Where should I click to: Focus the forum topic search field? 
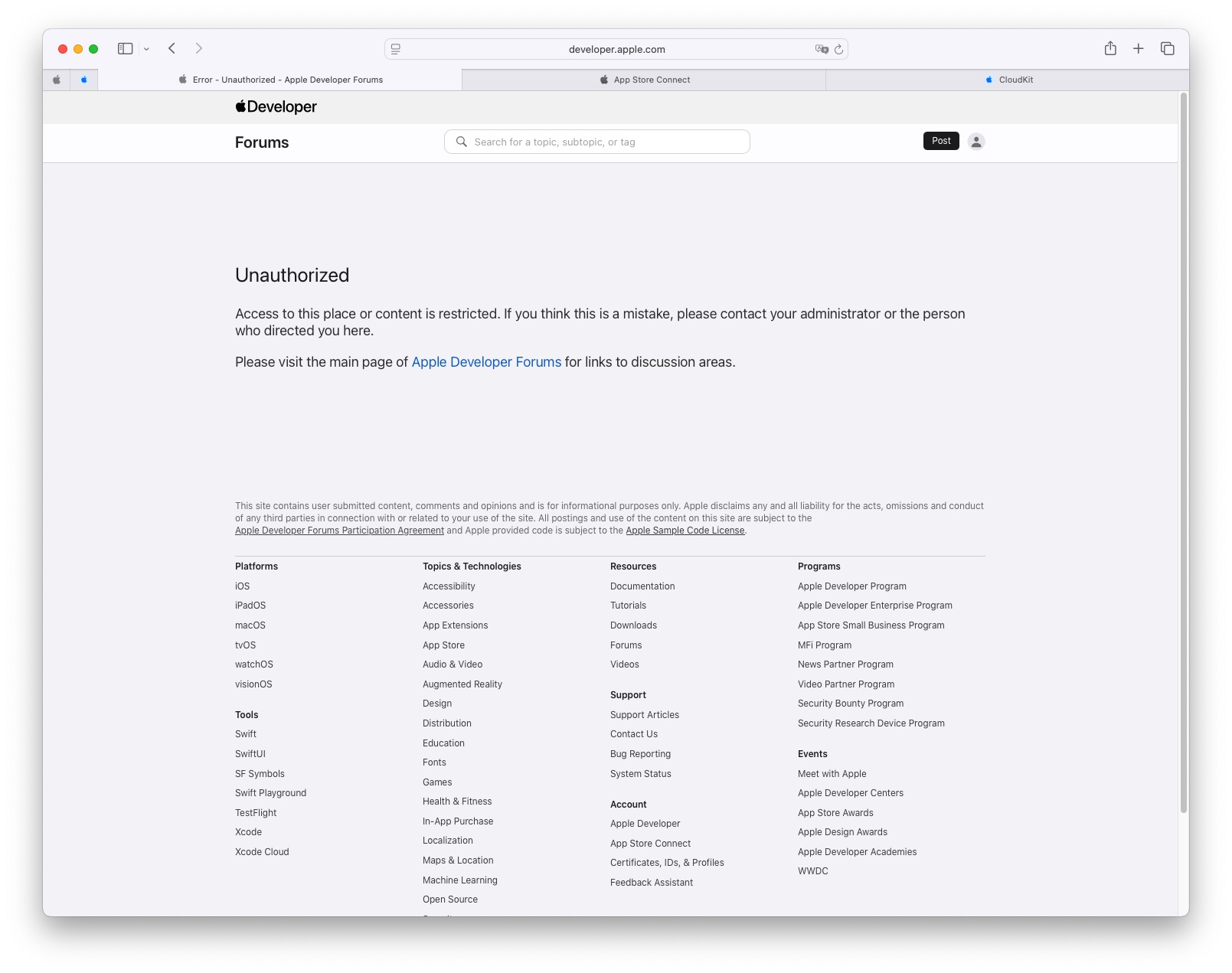597,142
